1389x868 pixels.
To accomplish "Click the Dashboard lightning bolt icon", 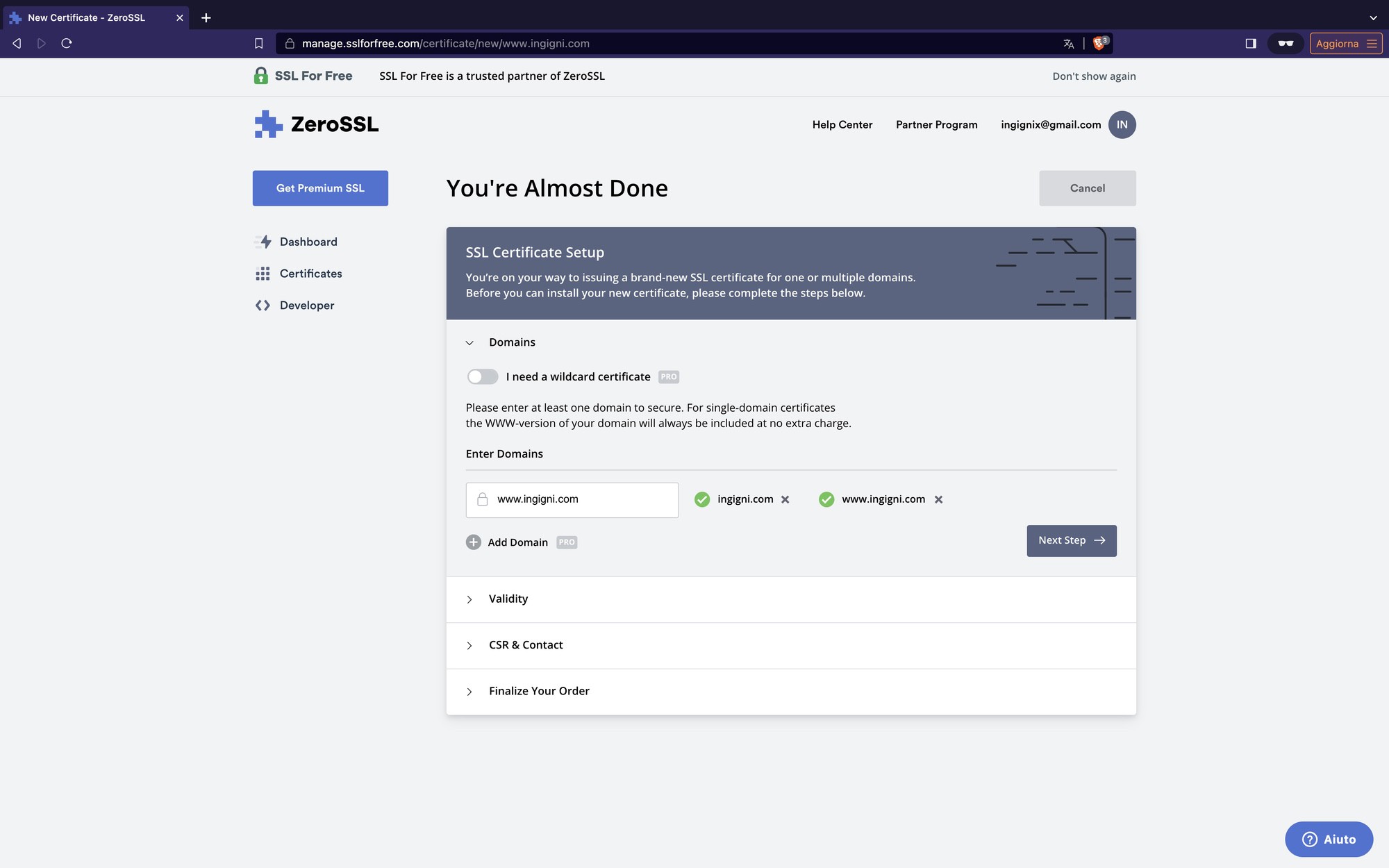I will click(263, 242).
